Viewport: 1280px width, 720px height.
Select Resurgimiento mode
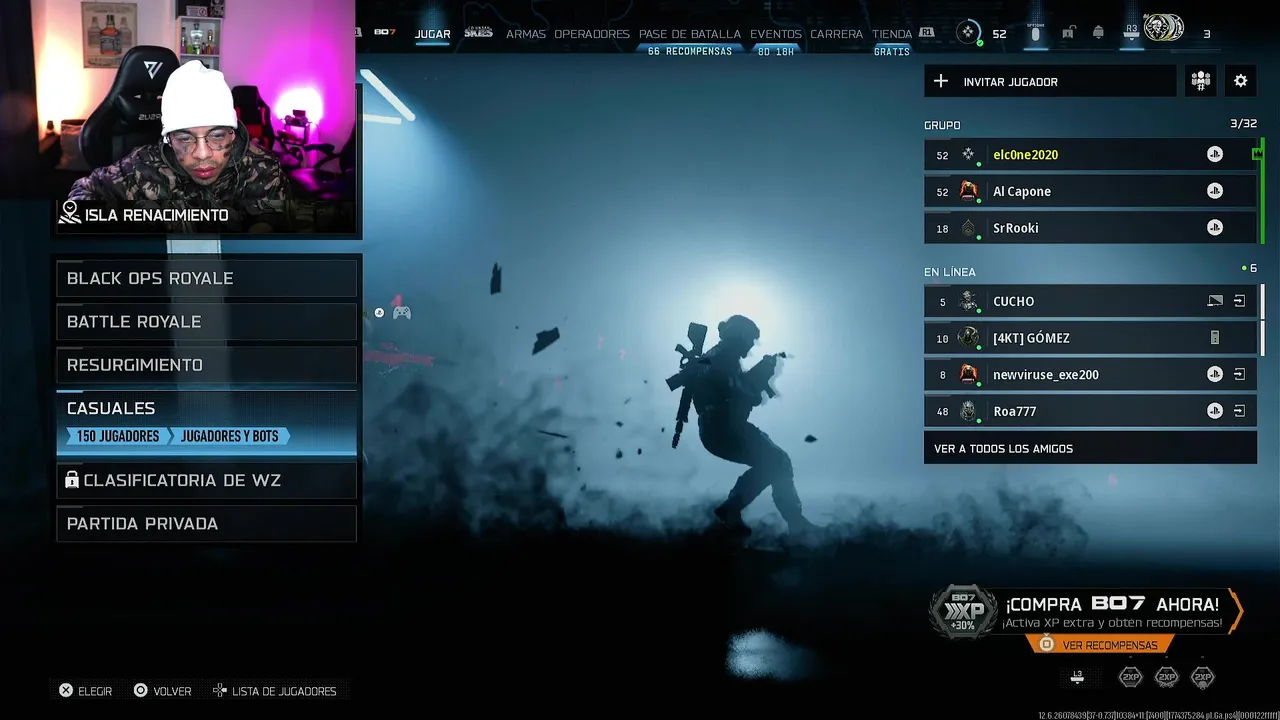tap(206, 365)
